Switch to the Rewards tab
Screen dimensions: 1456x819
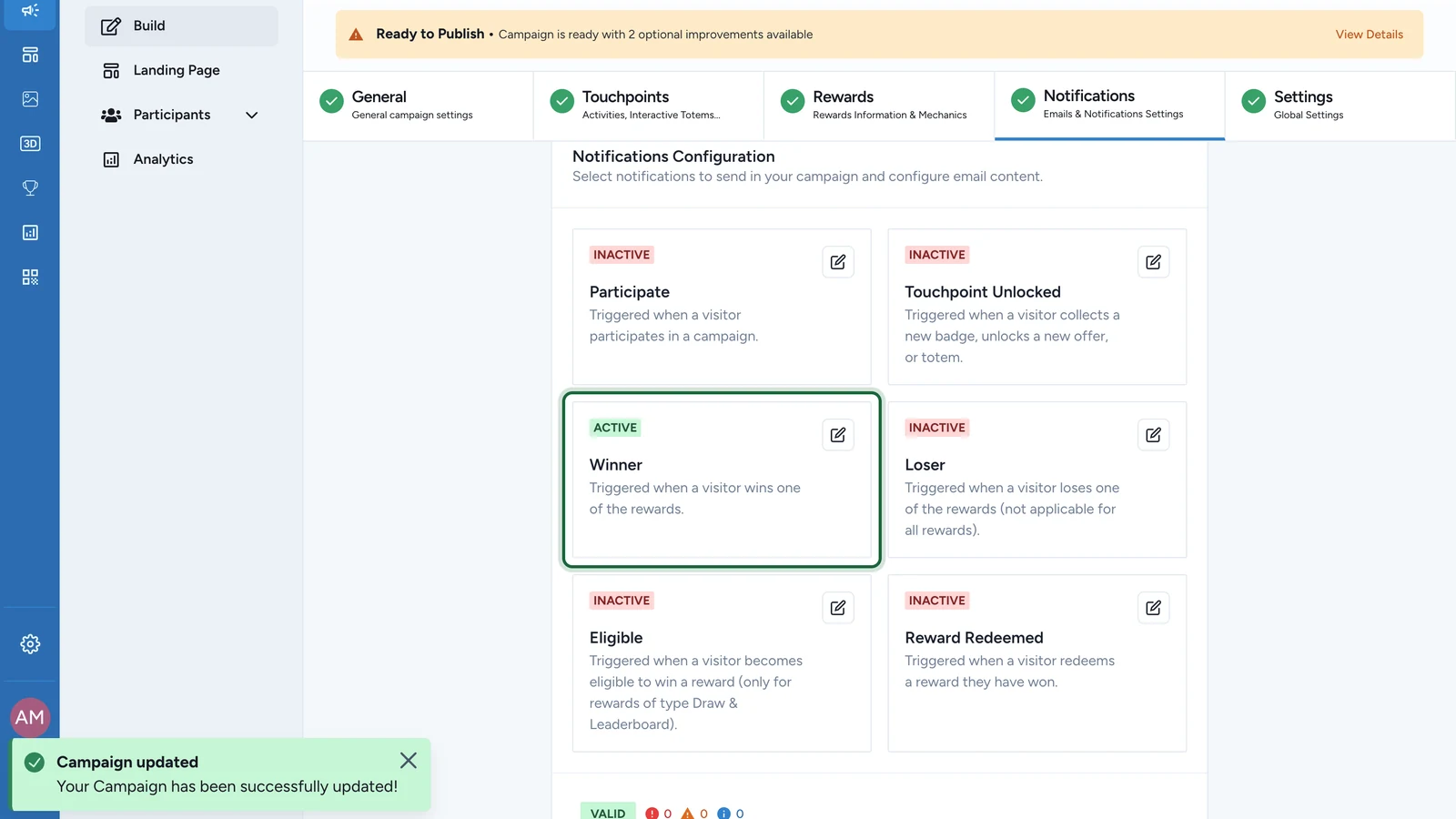tap(879, 106)
